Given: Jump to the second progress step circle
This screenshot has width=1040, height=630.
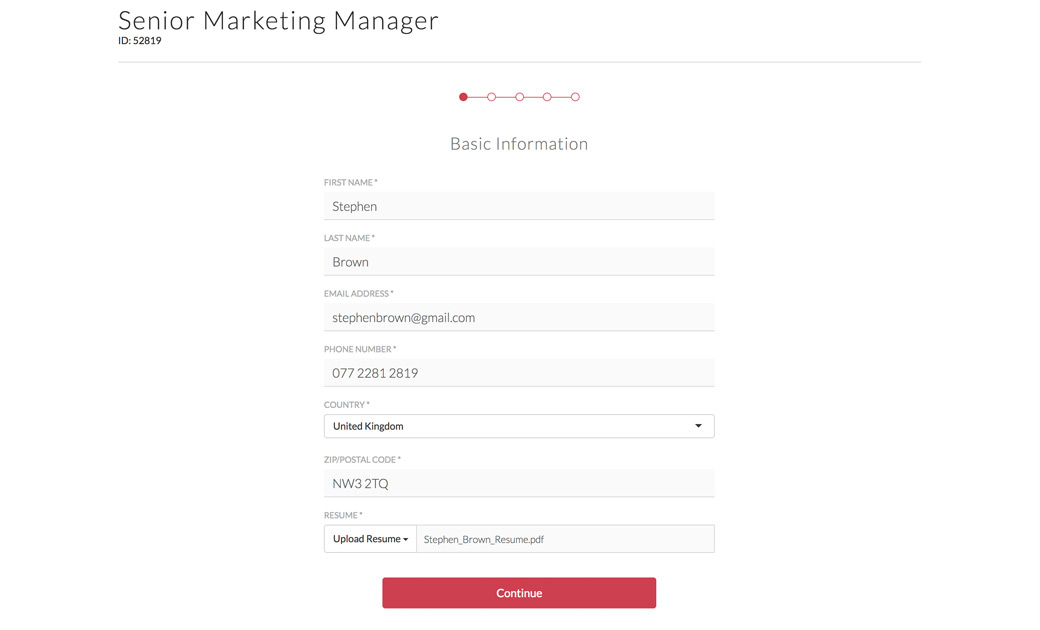Looking at the screenshot, I should 491,97.
